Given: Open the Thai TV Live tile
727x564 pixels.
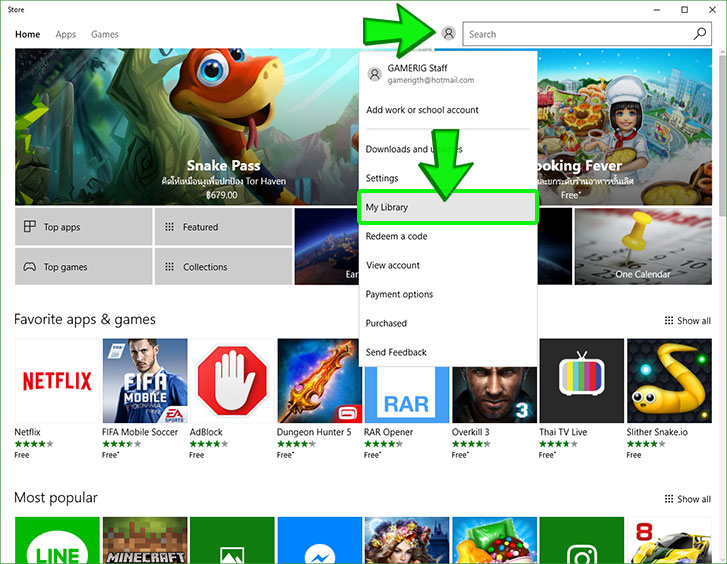Looking at the screenshot, I should 582,381.
